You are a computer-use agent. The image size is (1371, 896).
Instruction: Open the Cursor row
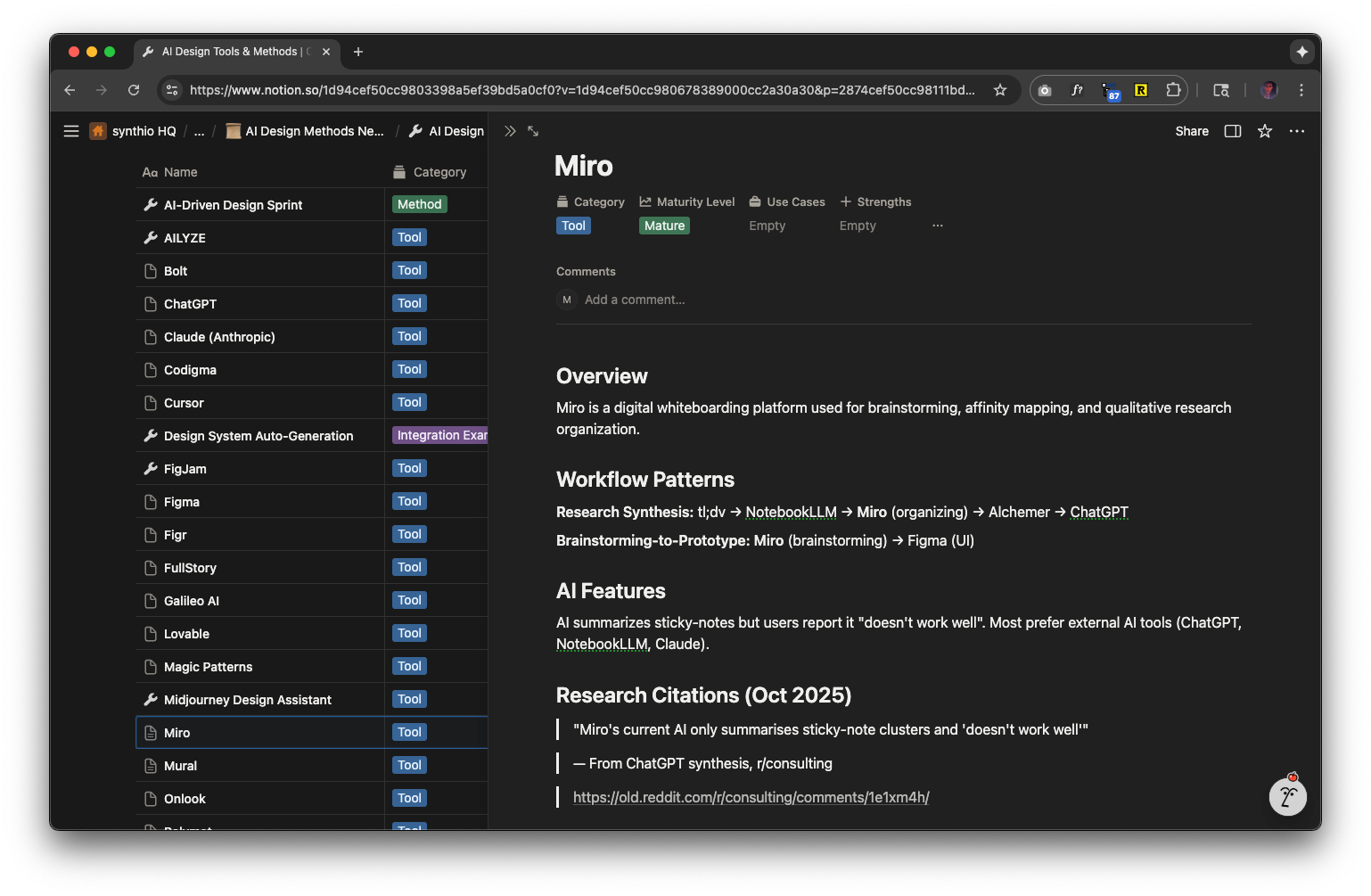[184, 403]
